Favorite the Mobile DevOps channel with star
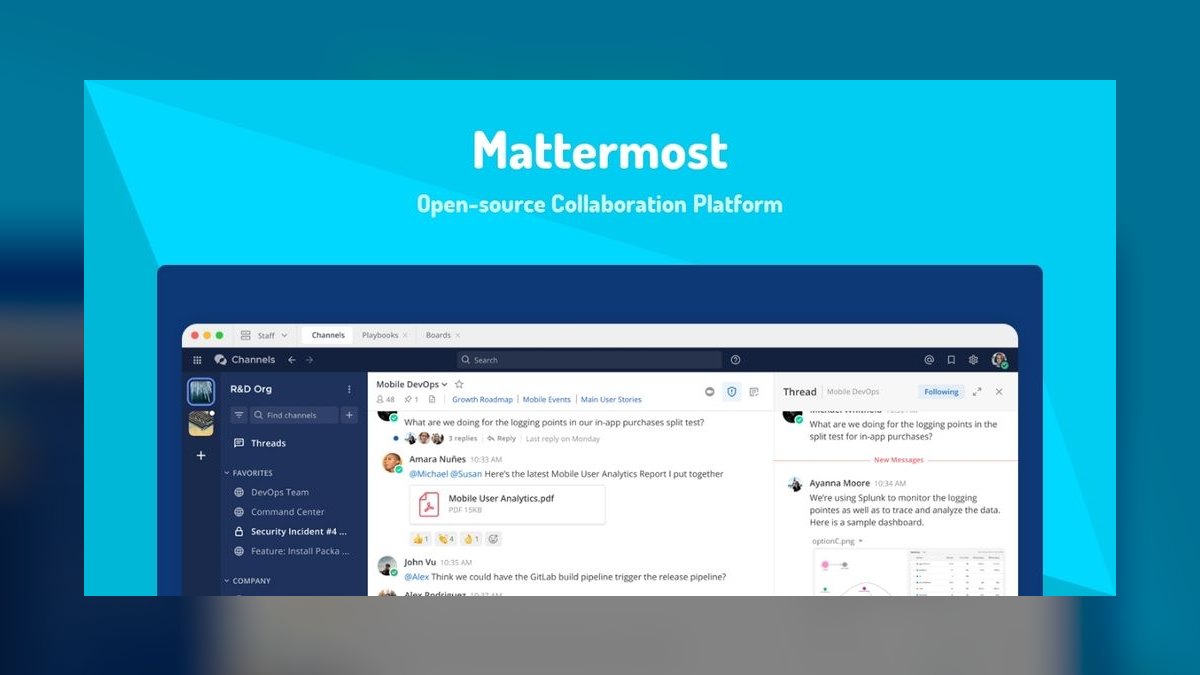This screenshot has height=675, width=1200. click(x=459, y=384)
